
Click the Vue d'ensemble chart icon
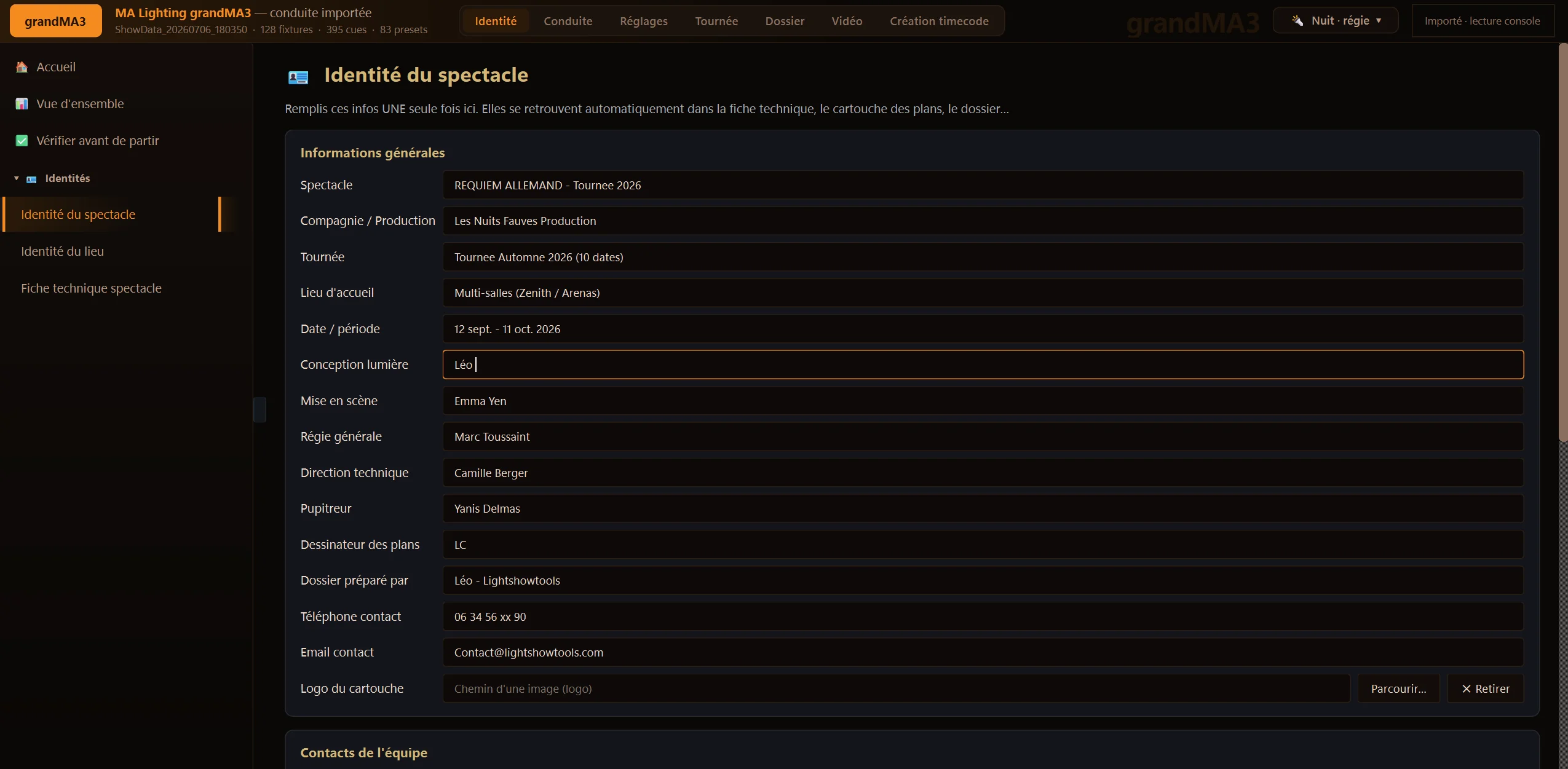click(22, 104)
